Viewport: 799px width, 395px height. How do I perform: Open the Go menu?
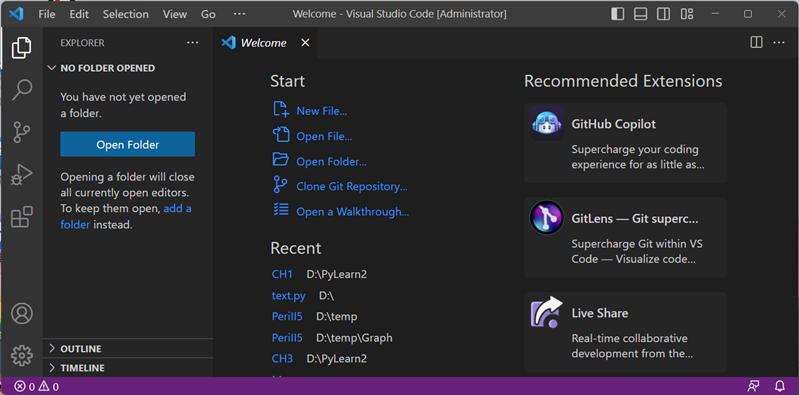pyautogui.click(x=208, y=14)
